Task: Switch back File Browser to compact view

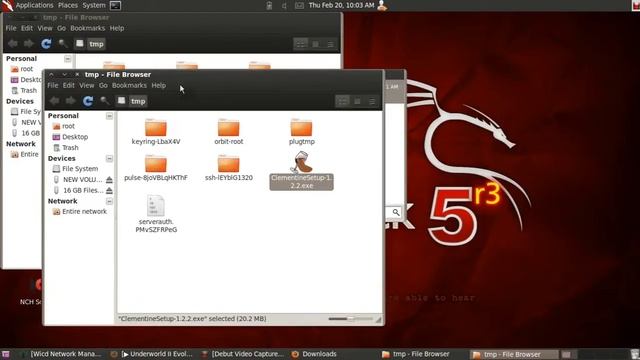Action: point(330,44)
